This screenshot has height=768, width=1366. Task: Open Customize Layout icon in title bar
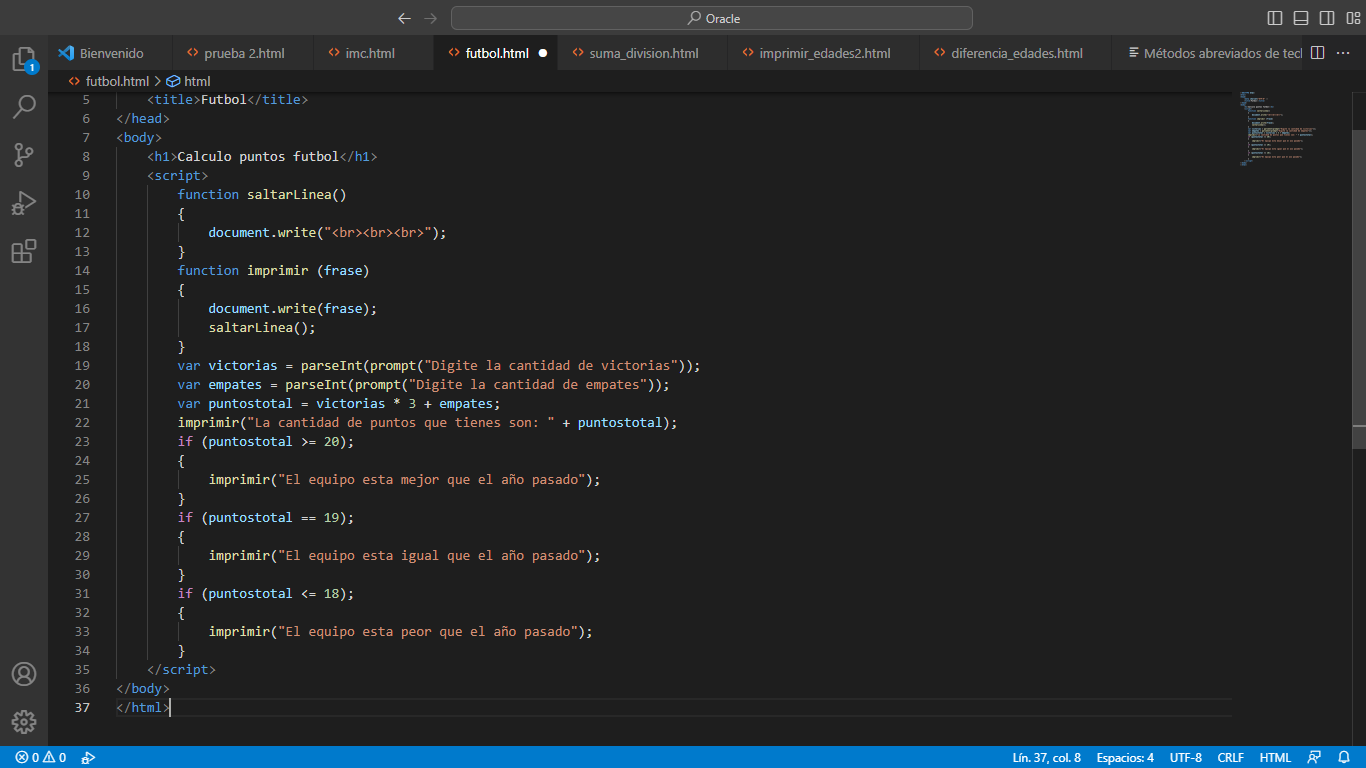coord(1353,18)
